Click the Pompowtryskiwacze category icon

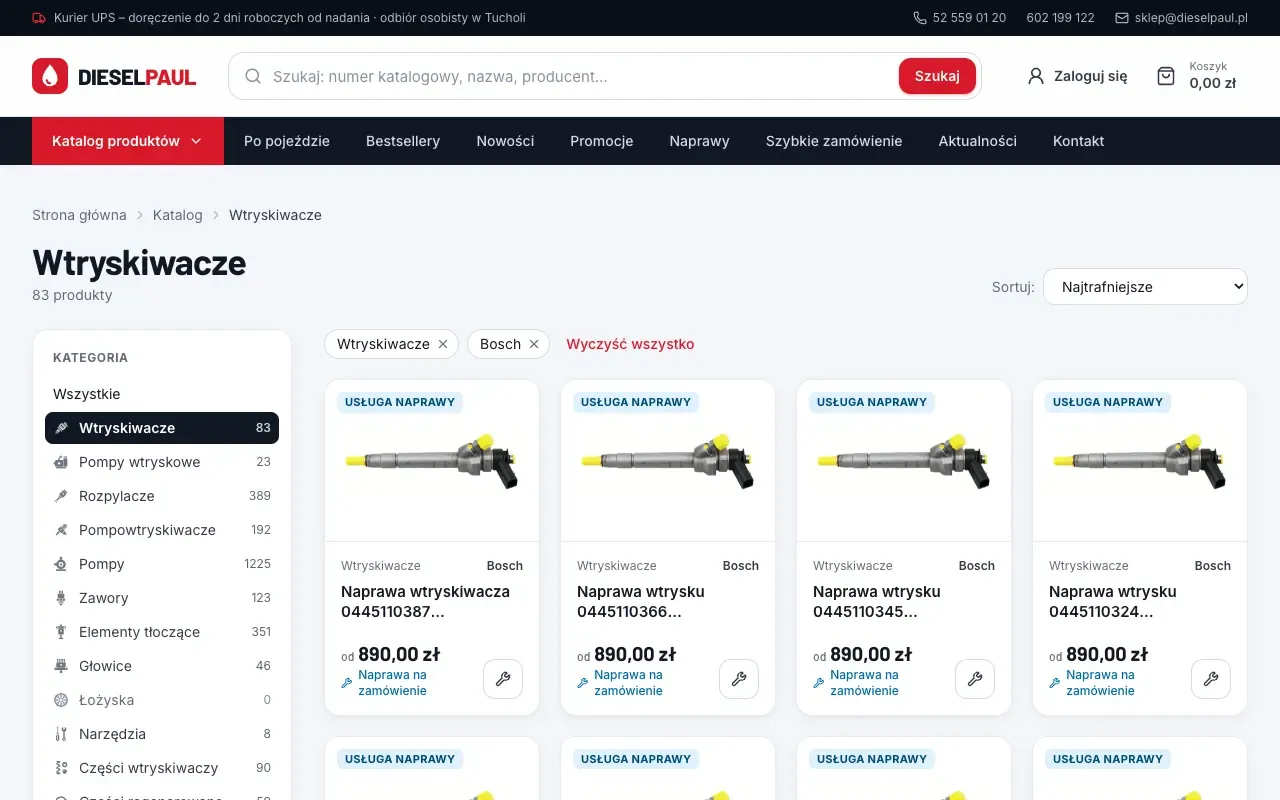[x=61, y=530]
